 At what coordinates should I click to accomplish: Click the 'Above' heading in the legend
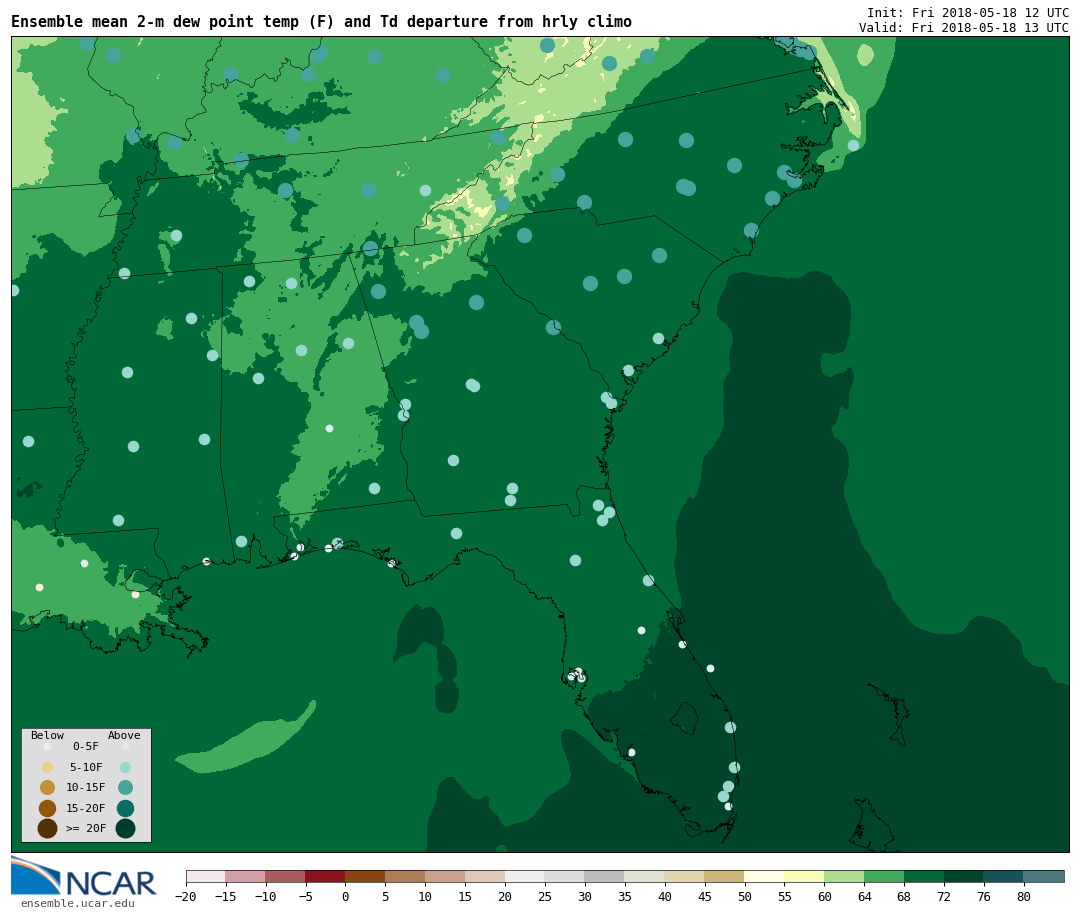(124, 735)
